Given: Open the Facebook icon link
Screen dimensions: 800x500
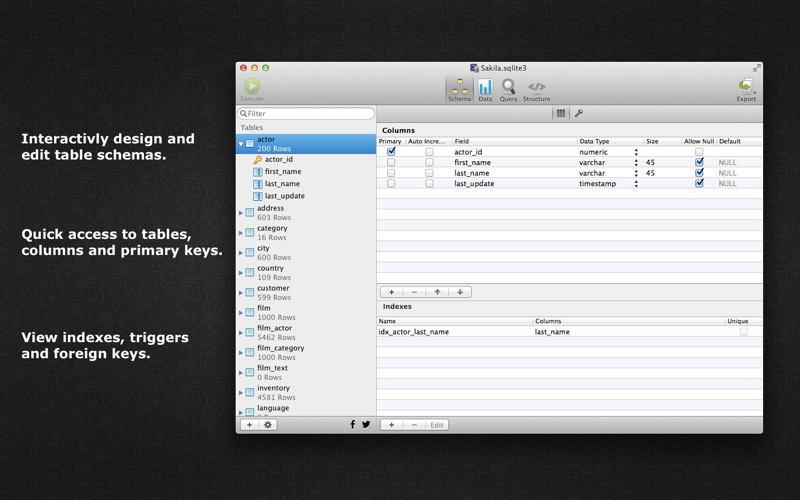Looking at the screenshot, I should click(353, 424).
